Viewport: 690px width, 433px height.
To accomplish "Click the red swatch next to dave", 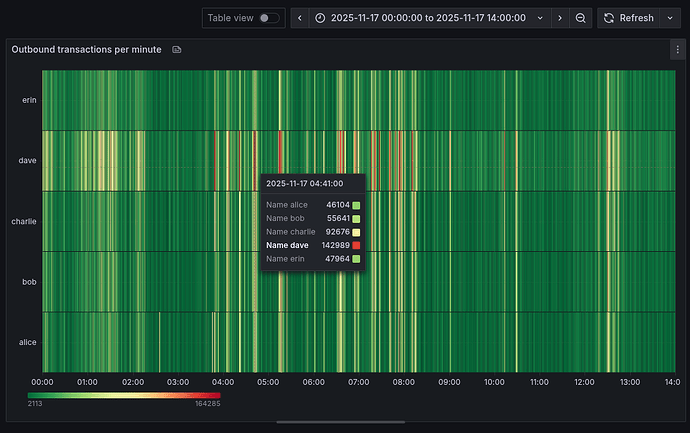I will (356, 245).
